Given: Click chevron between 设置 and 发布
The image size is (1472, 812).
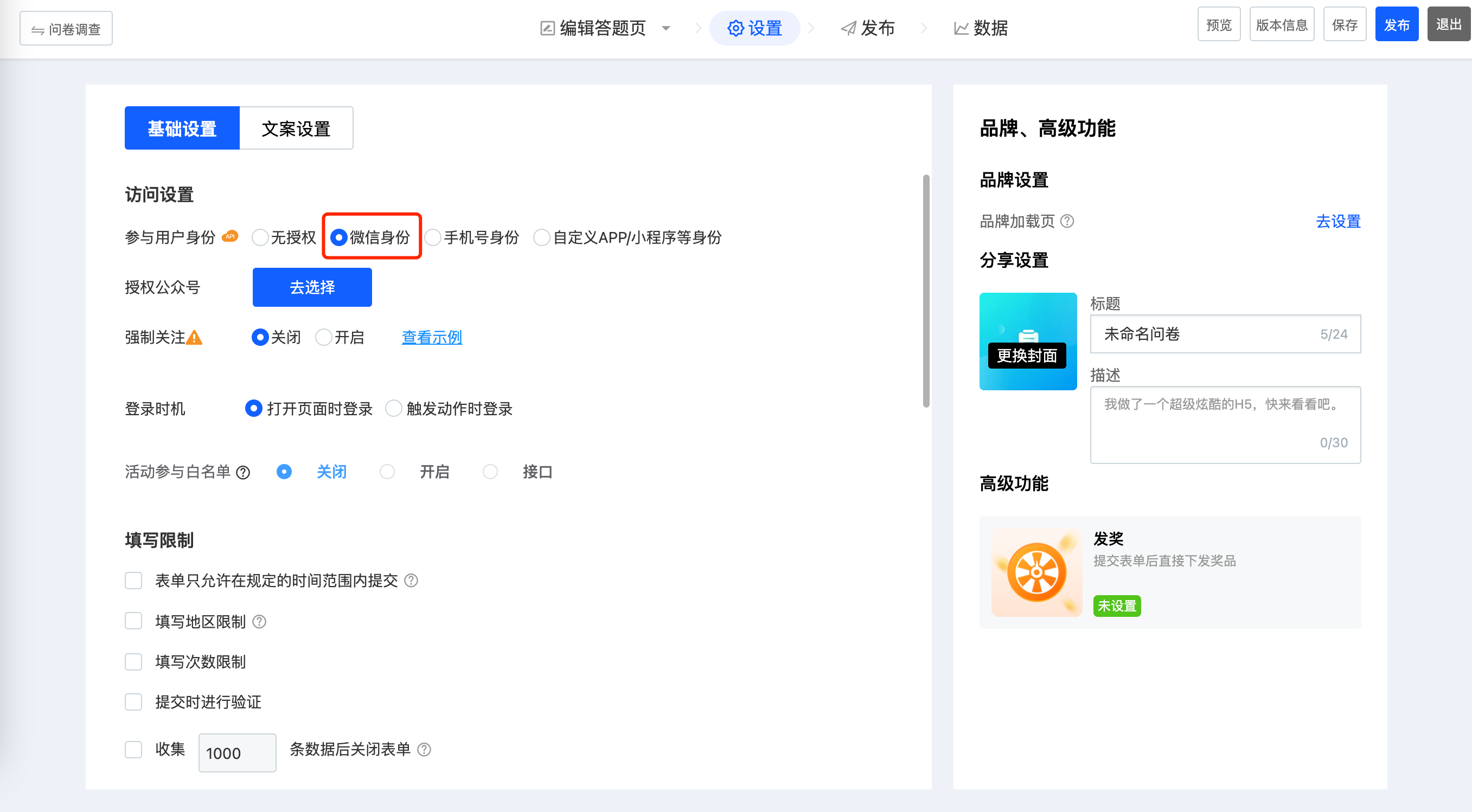Looking at the screenshot, I should (811, 28).
